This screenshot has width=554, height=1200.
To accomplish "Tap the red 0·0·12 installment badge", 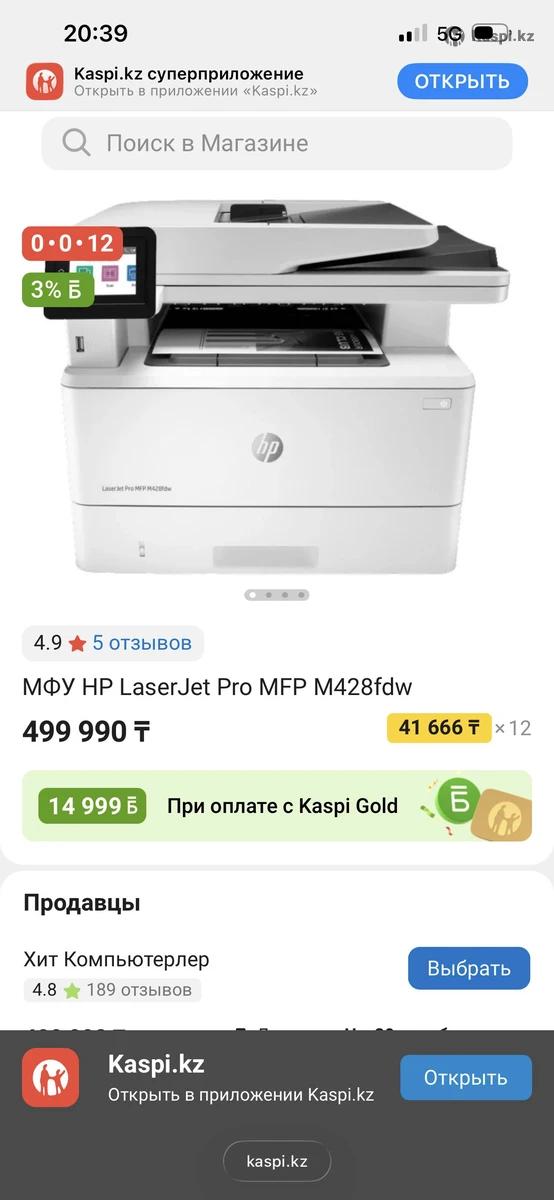I will (x=72, y=243).
